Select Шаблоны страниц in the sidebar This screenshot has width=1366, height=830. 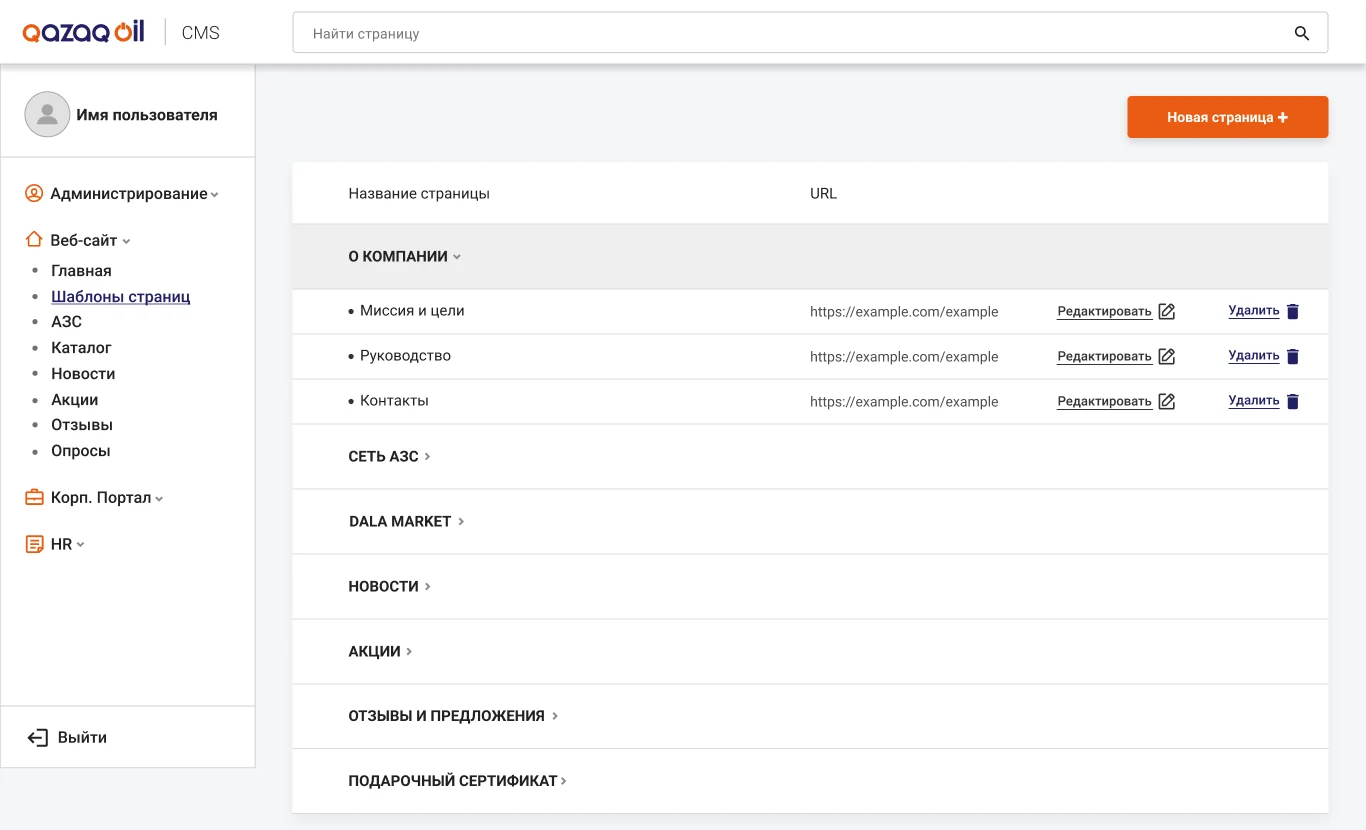[x=121, y=297]
